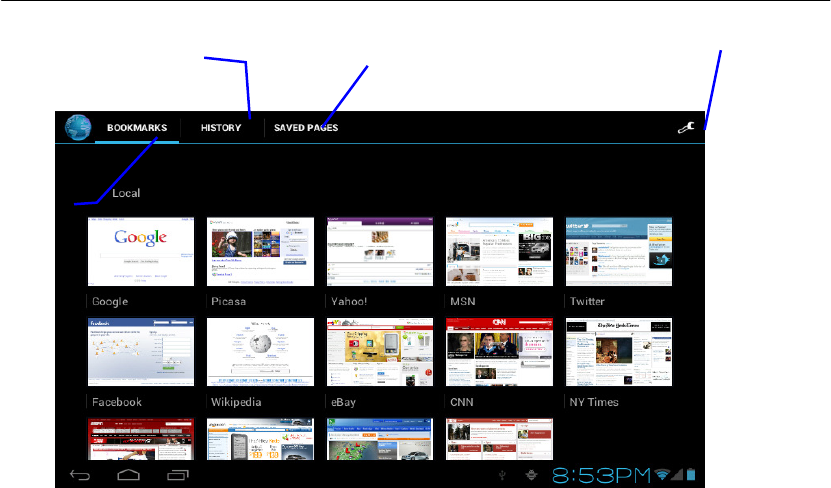Tap the 8:53PM clock
Viewport: 831px width, 488px height.
tap(602, 475)
